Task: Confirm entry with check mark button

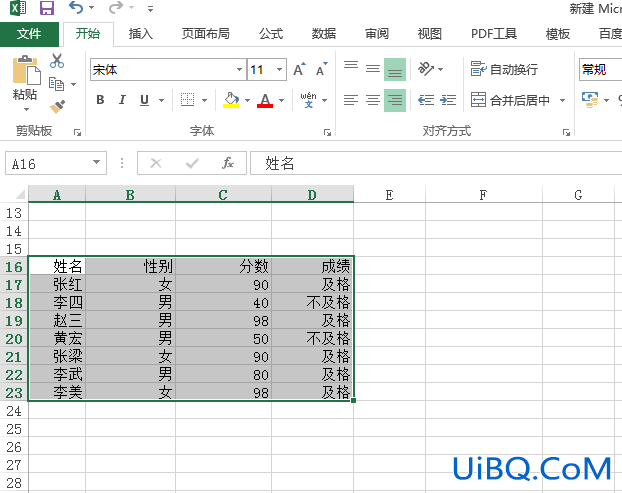Action: tap(192, 163)
